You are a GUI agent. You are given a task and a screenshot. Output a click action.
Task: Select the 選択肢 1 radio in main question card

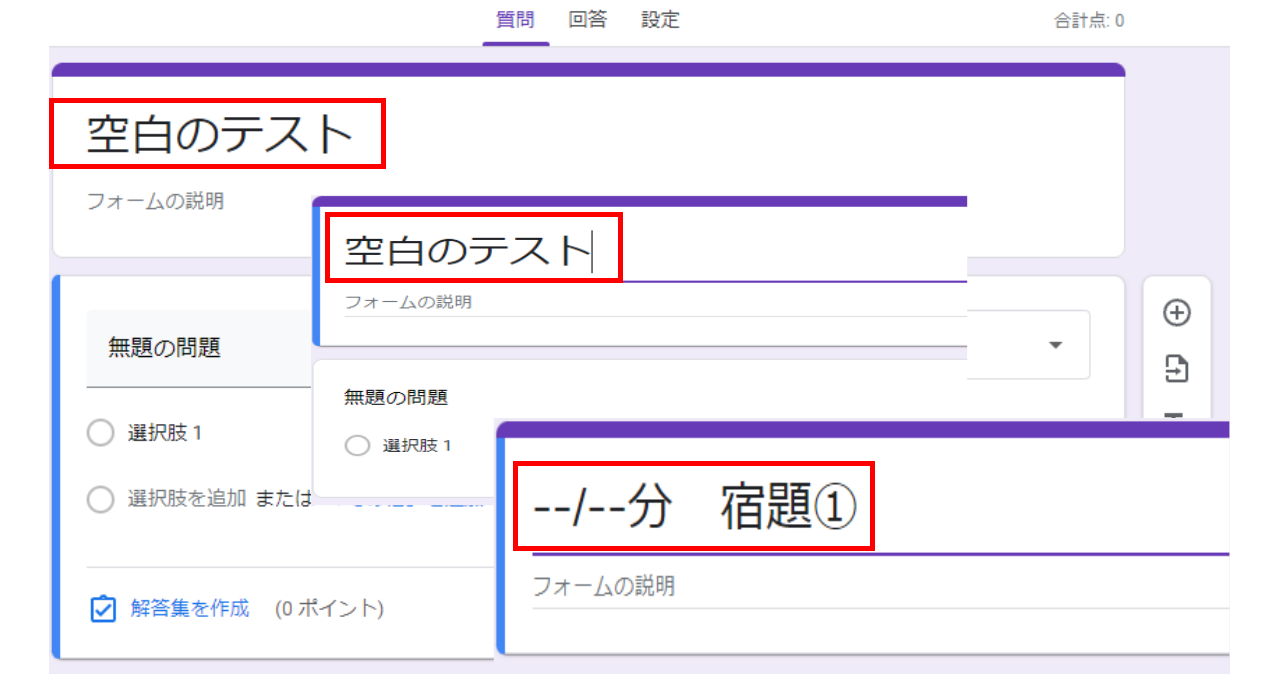[x=100, y=433]
